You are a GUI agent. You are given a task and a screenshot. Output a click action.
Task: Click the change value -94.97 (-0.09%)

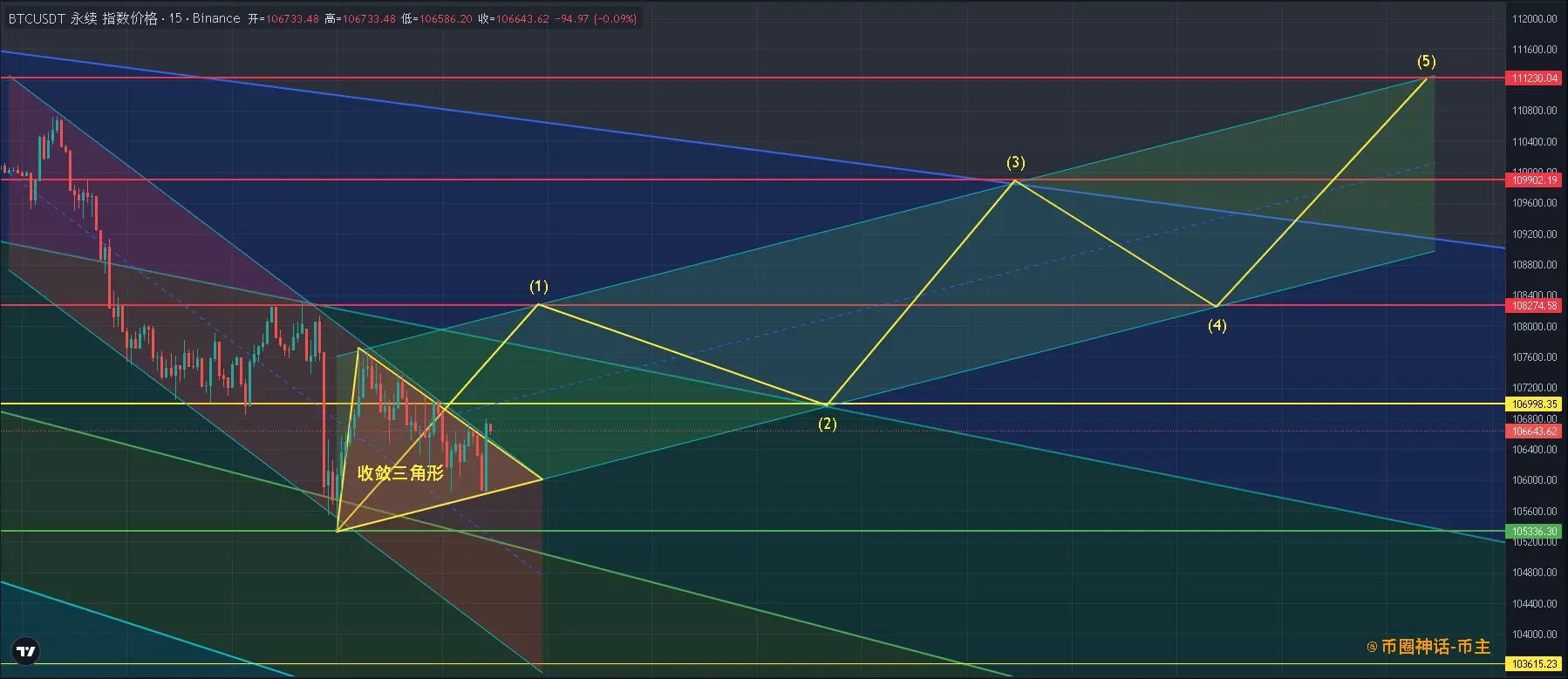coord(596,18)
